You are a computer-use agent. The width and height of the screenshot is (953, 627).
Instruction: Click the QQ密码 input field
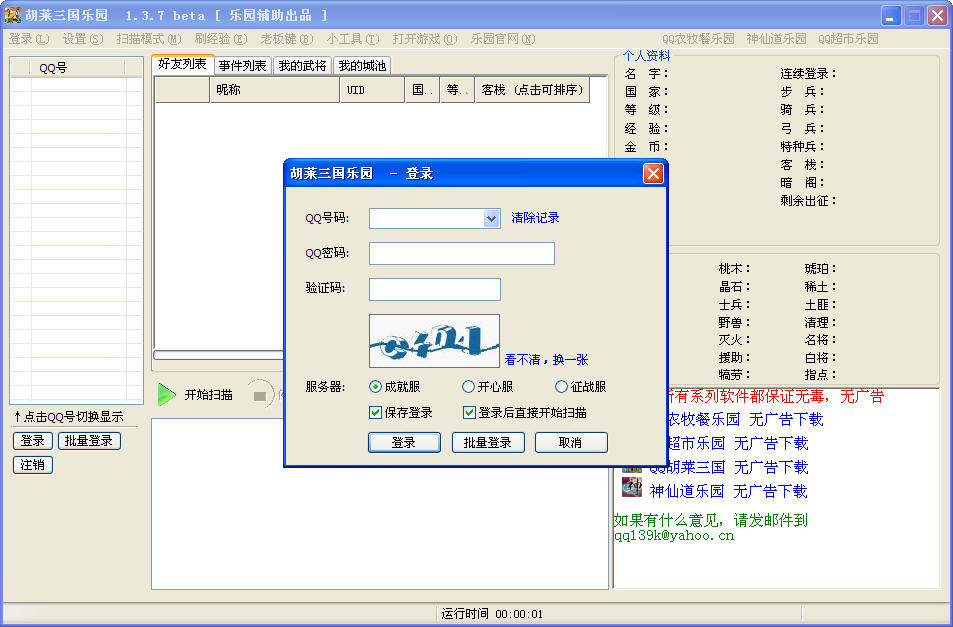point(462,253)
